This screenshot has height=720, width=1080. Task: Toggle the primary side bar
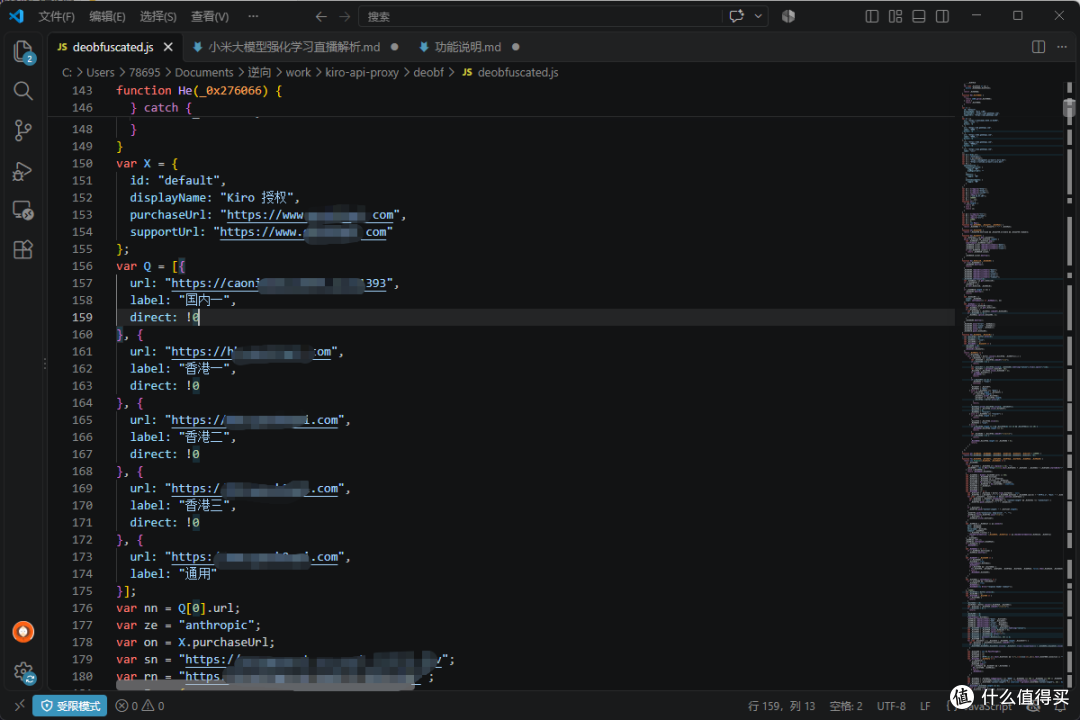tap(872, 16)
